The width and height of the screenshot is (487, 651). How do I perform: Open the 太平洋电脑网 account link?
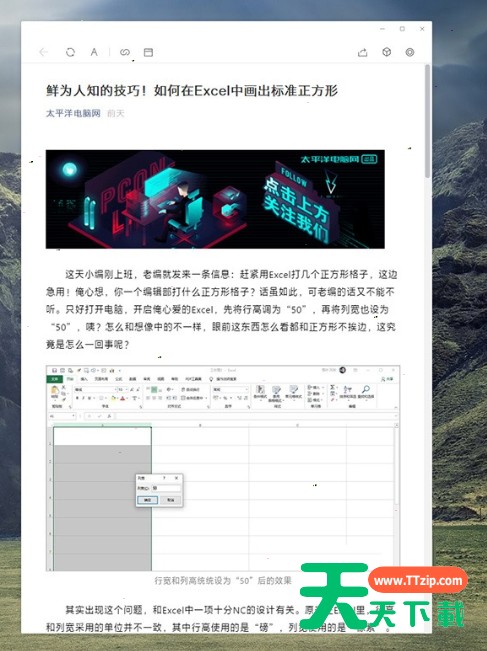[73, 113]
